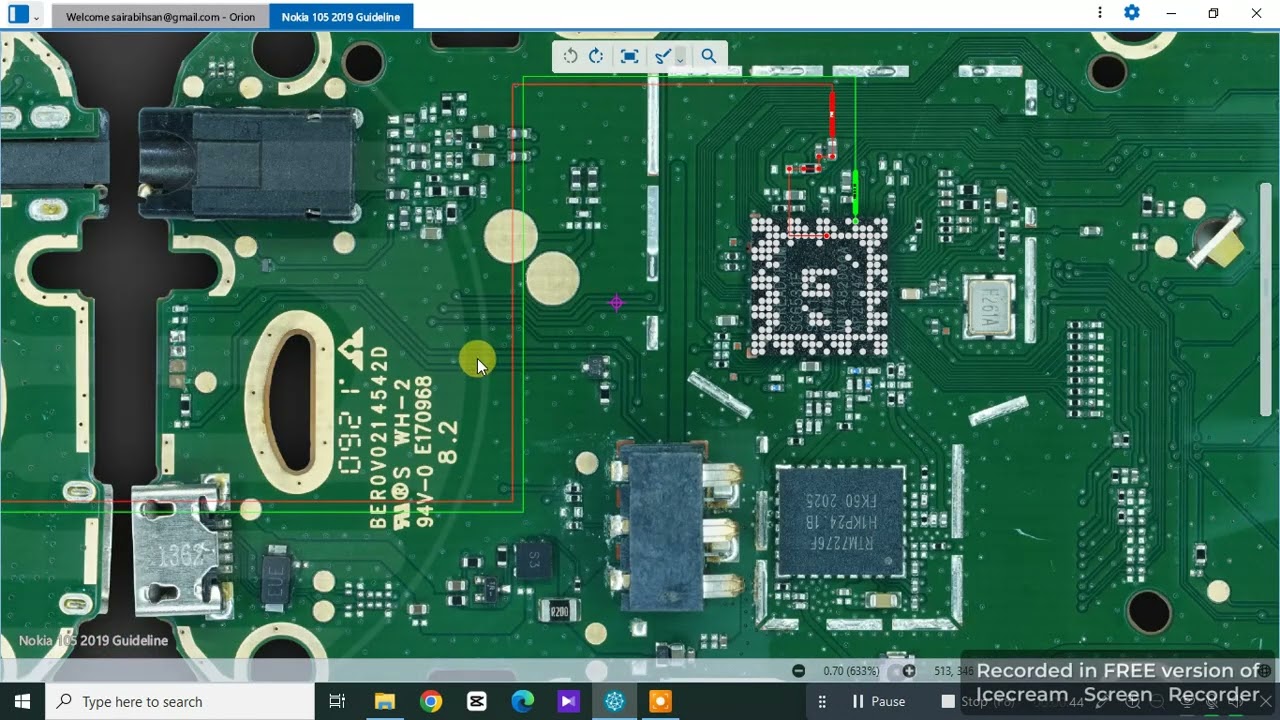Screen dimensions: 1280x720
Task: Click the magenta crosshair marker on board
Action: click(616, 302)
